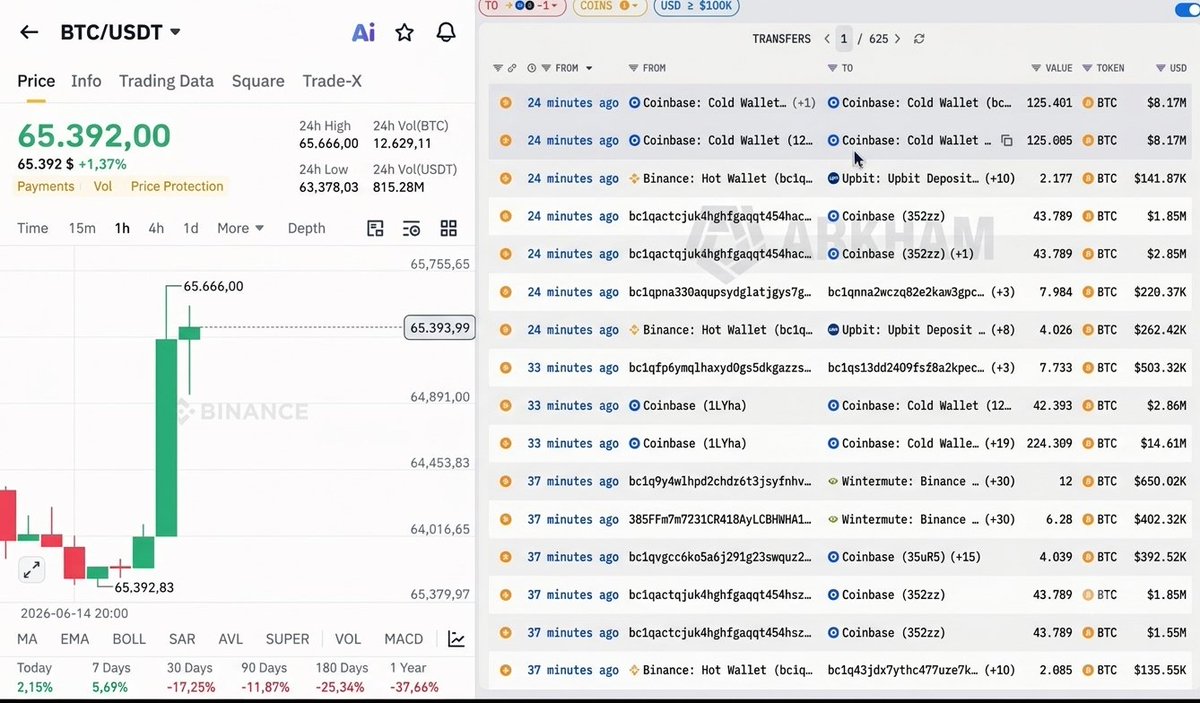Screen dimensions: 1200x703
Task: Select the 1h chart interval
Action: (122, 228)
